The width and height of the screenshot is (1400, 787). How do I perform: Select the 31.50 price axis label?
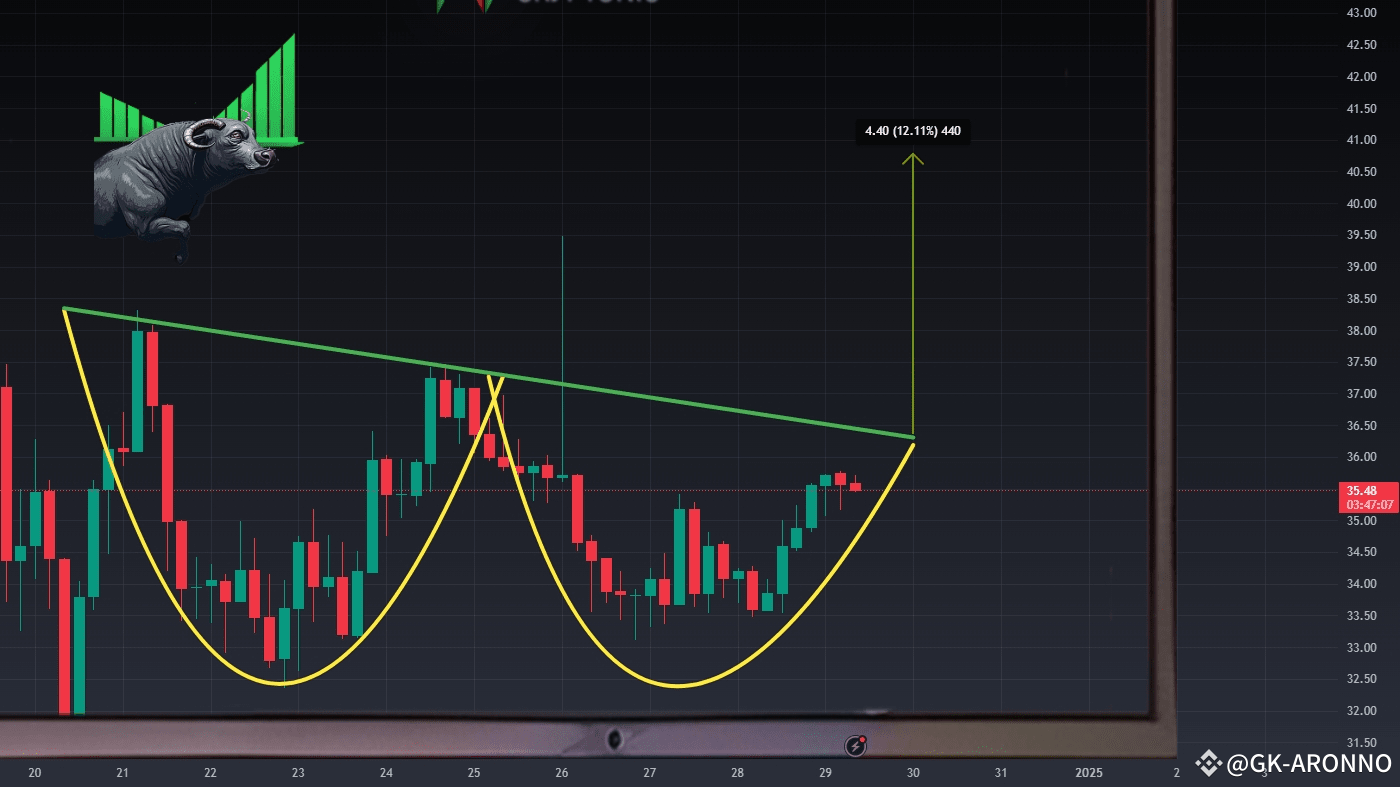(1360, 743)
